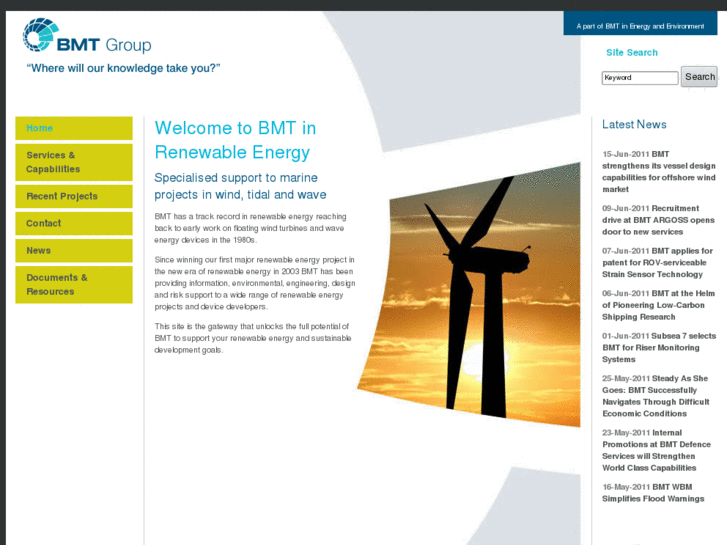Click the Latest News heading

click(634, 124)
